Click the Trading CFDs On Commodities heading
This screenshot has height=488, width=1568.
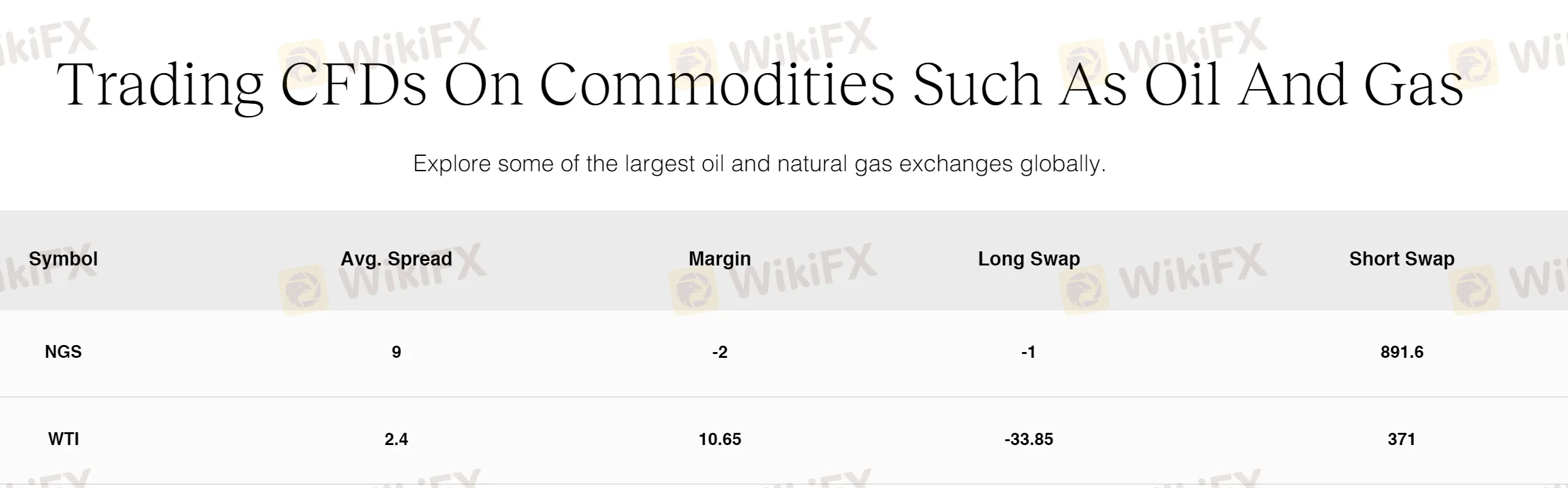click(760, 86)
